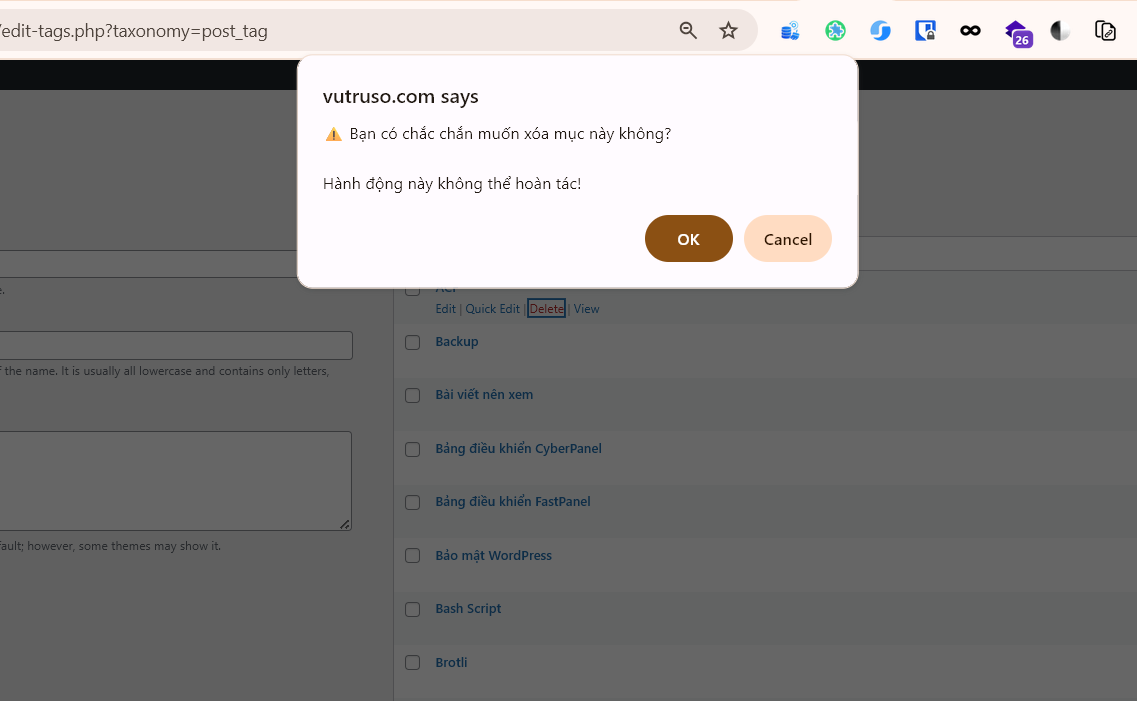Click the green puzzle piece extension icon
1137x701 pixels.
pos(835,31)
